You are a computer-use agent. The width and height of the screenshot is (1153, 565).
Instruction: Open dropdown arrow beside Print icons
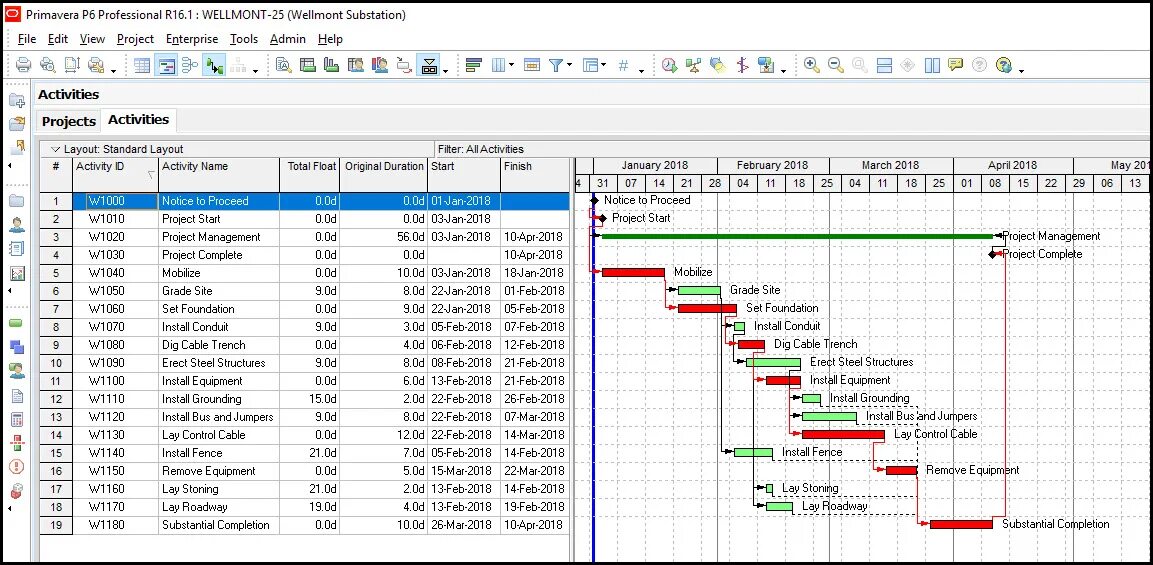(x=113, y=71)
